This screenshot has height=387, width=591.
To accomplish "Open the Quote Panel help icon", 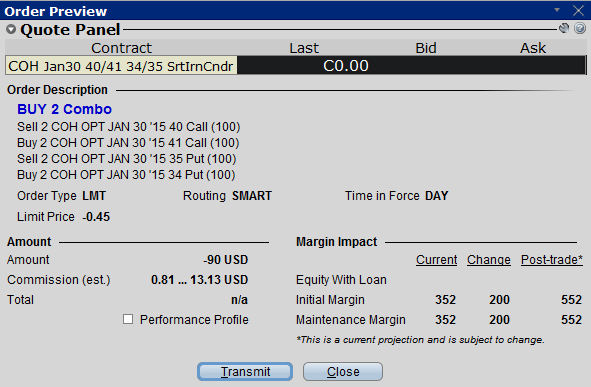I will (x=580, y=28).
